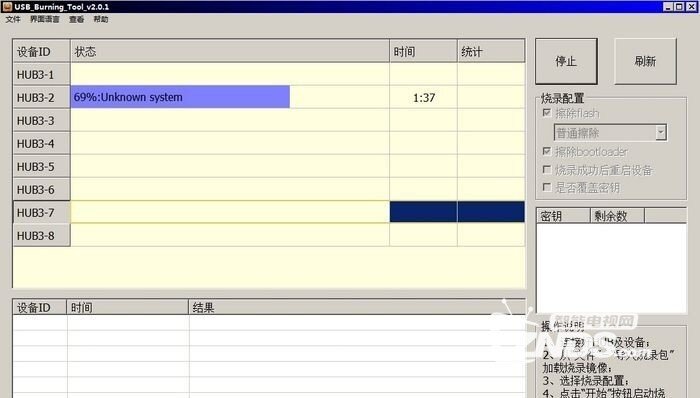Screen dimensions: 700x398
Task: Toggle the 擦除bootloader checkbox
Action: click(546, 151)
